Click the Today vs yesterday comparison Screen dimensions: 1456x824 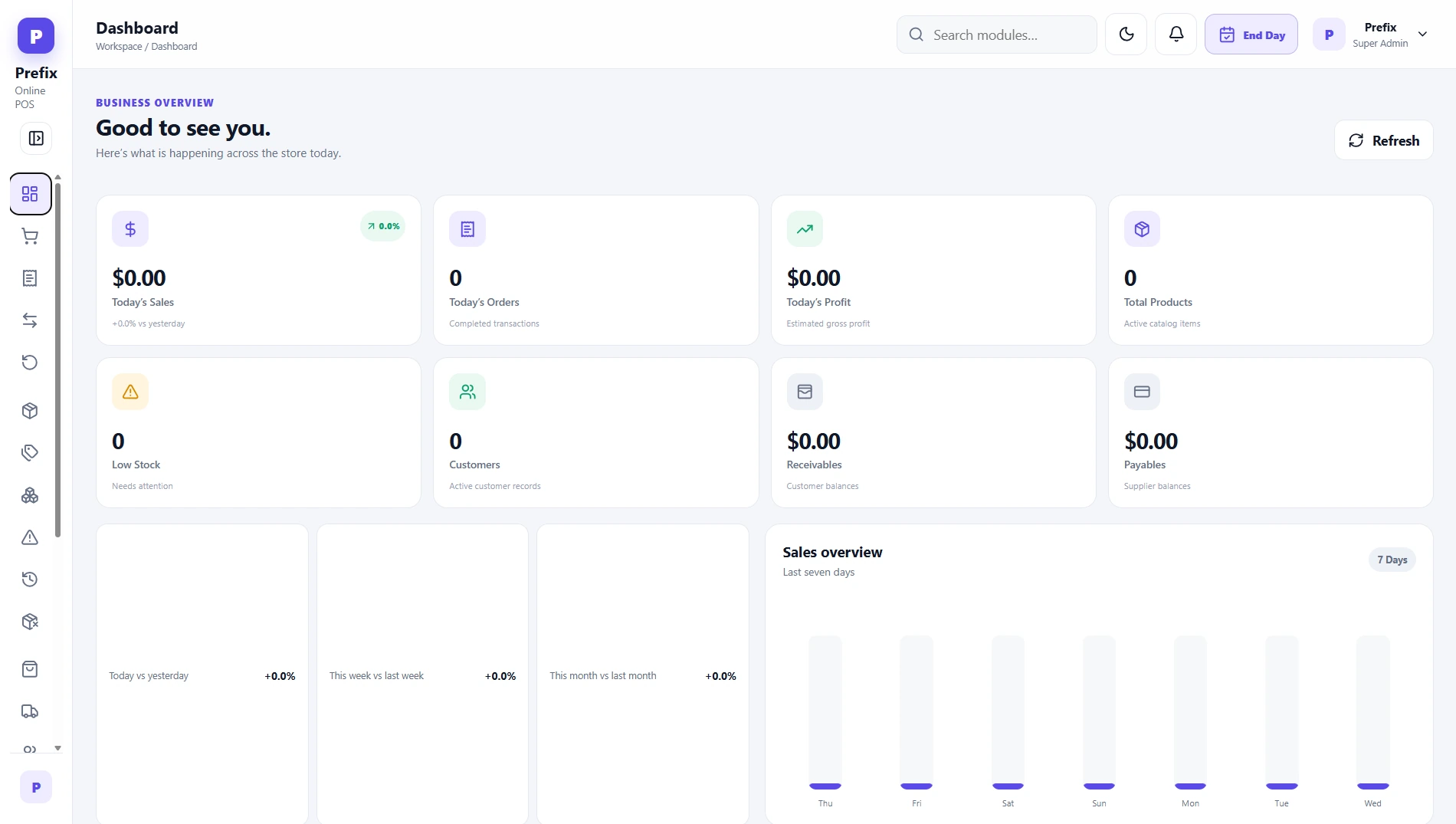pos(202,675)
